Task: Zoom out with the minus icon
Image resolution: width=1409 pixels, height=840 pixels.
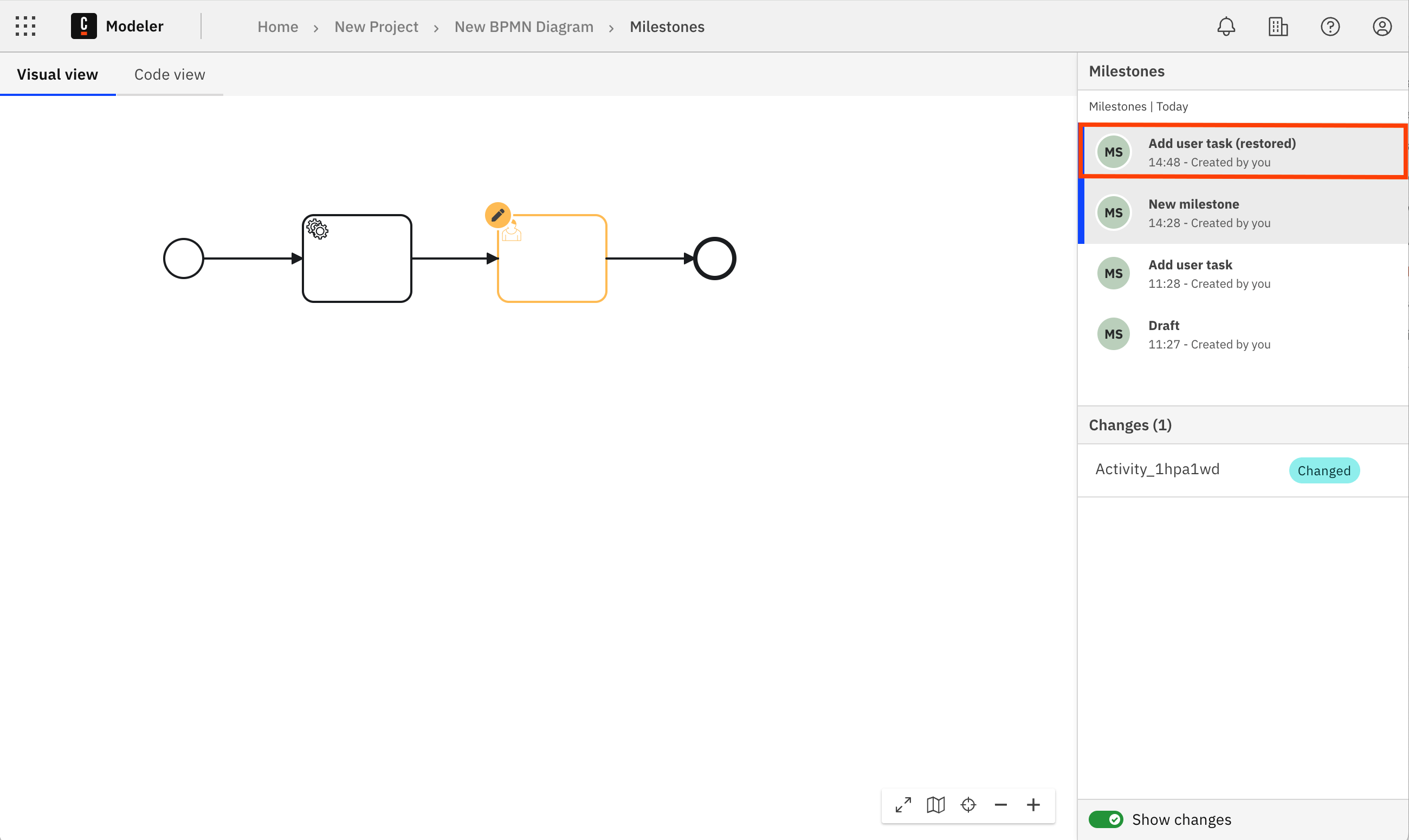Action: (1000, 804)
